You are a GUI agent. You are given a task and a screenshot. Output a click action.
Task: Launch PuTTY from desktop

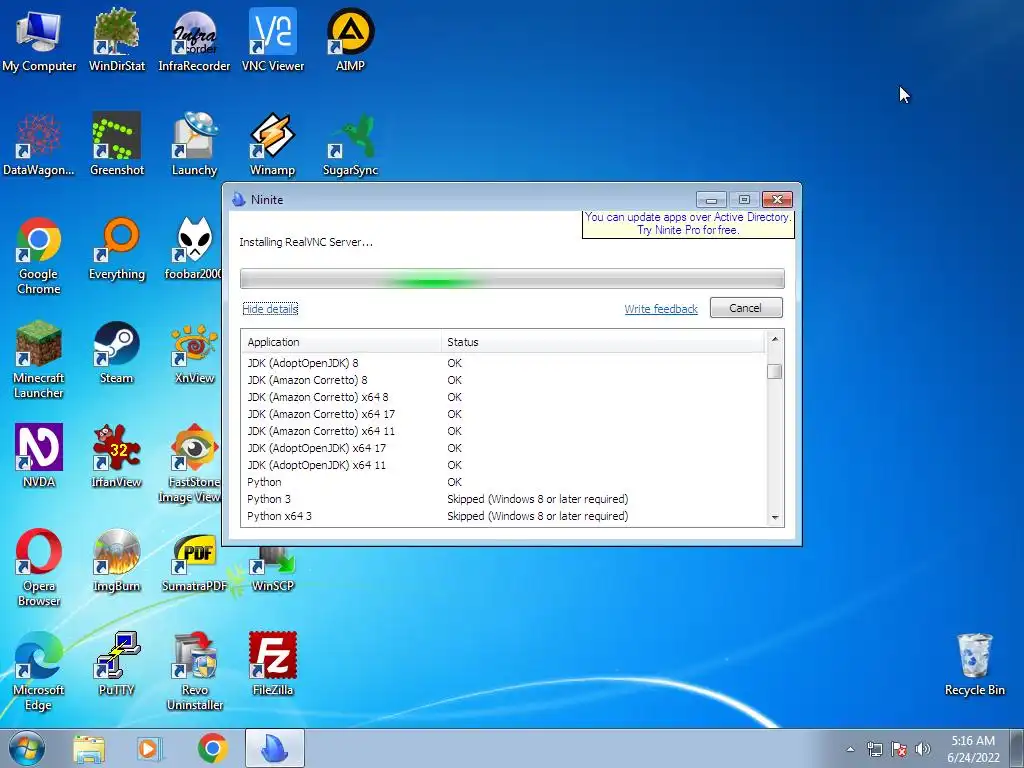point(117,664)
